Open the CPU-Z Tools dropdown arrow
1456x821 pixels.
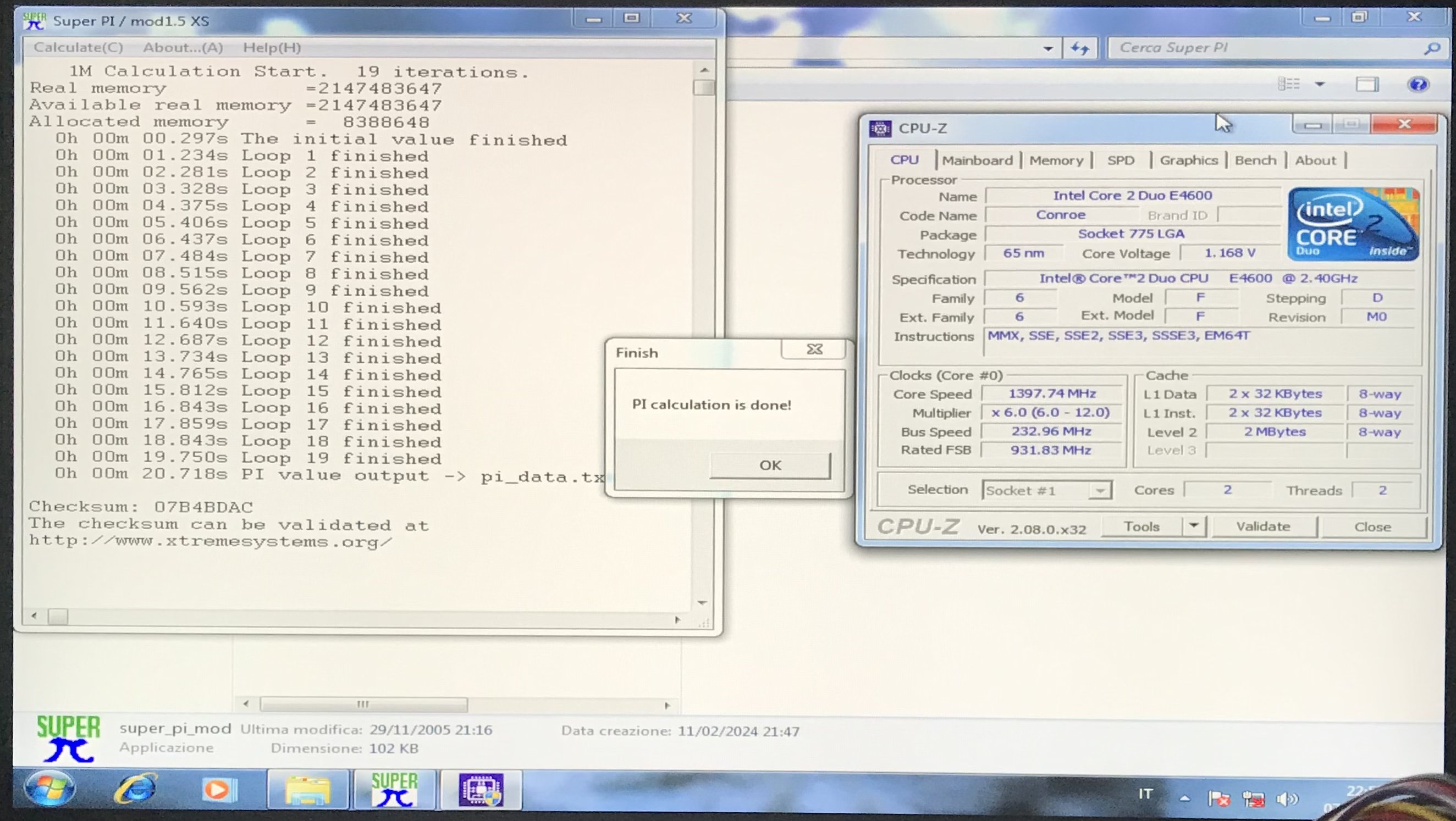(1193, 526)
